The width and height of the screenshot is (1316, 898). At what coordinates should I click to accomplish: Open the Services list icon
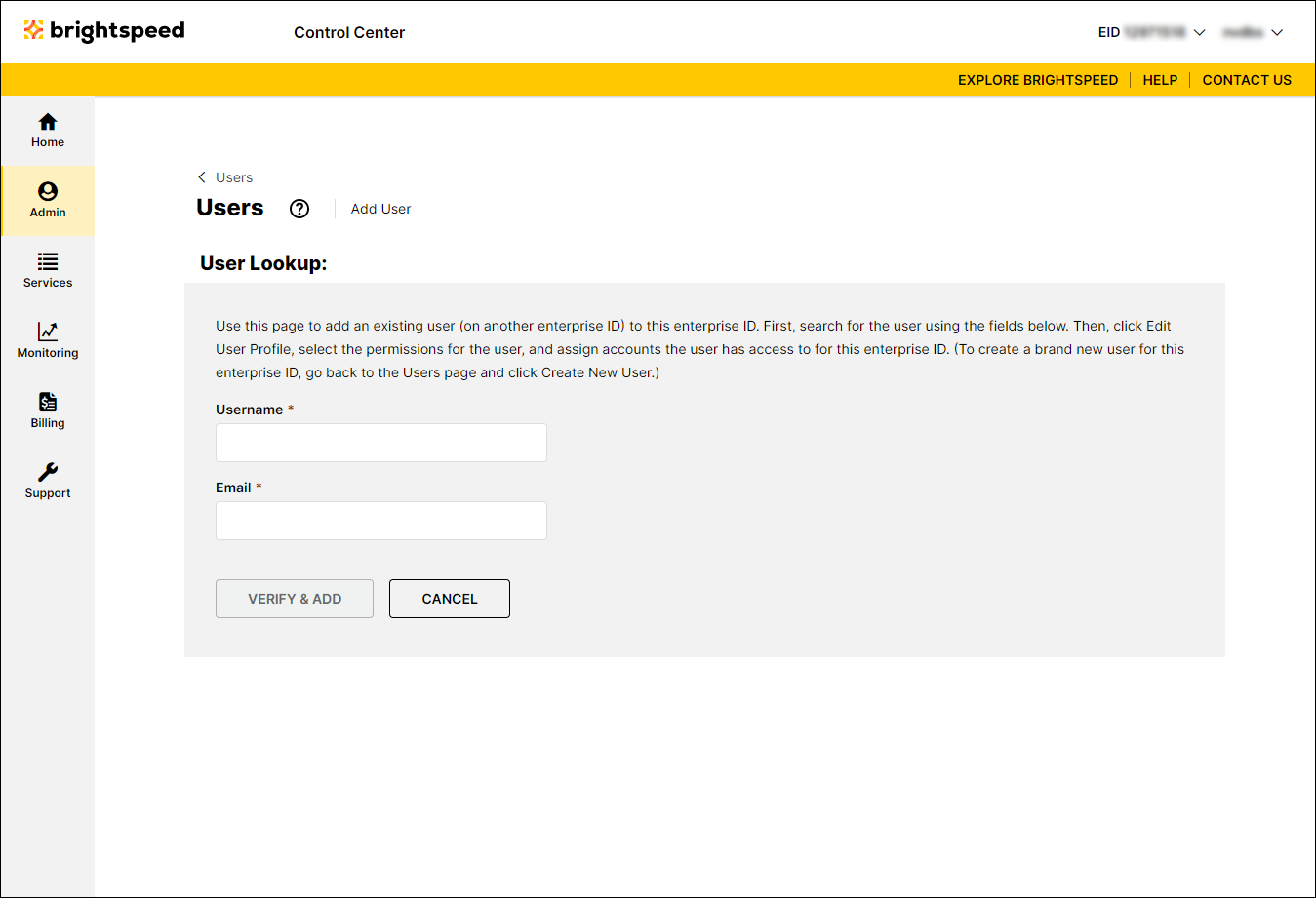(x=48, y=261)
